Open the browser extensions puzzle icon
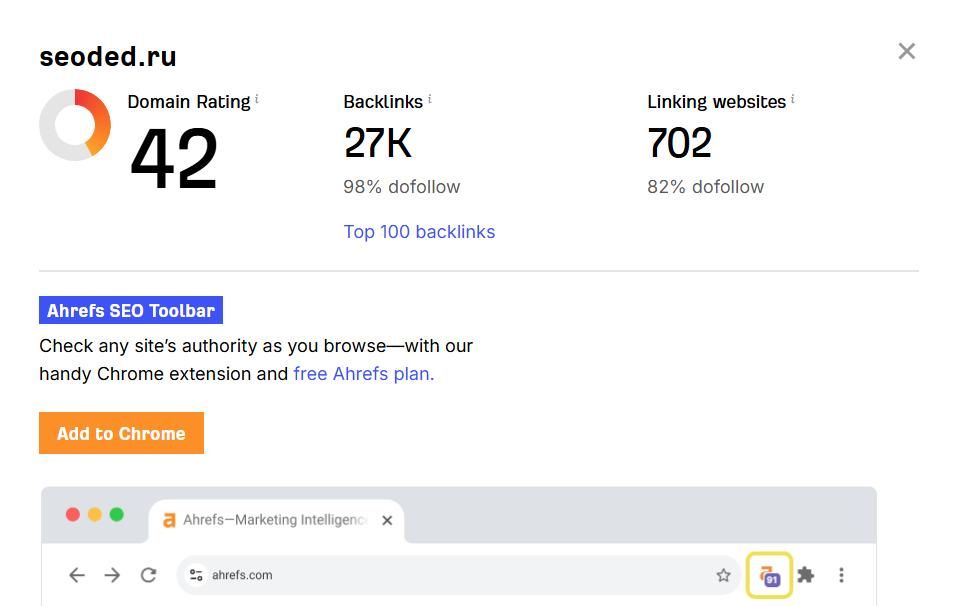 click(805, 575)
